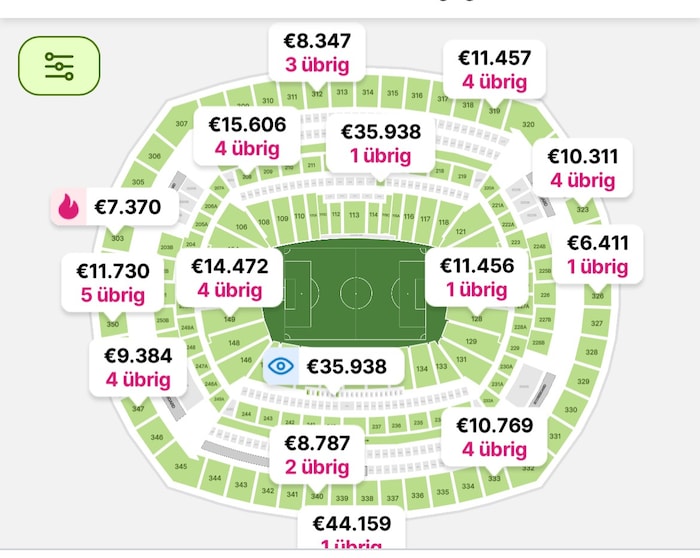Select the €8.347 price tag with 3 übrig

[x=317, y=53]
